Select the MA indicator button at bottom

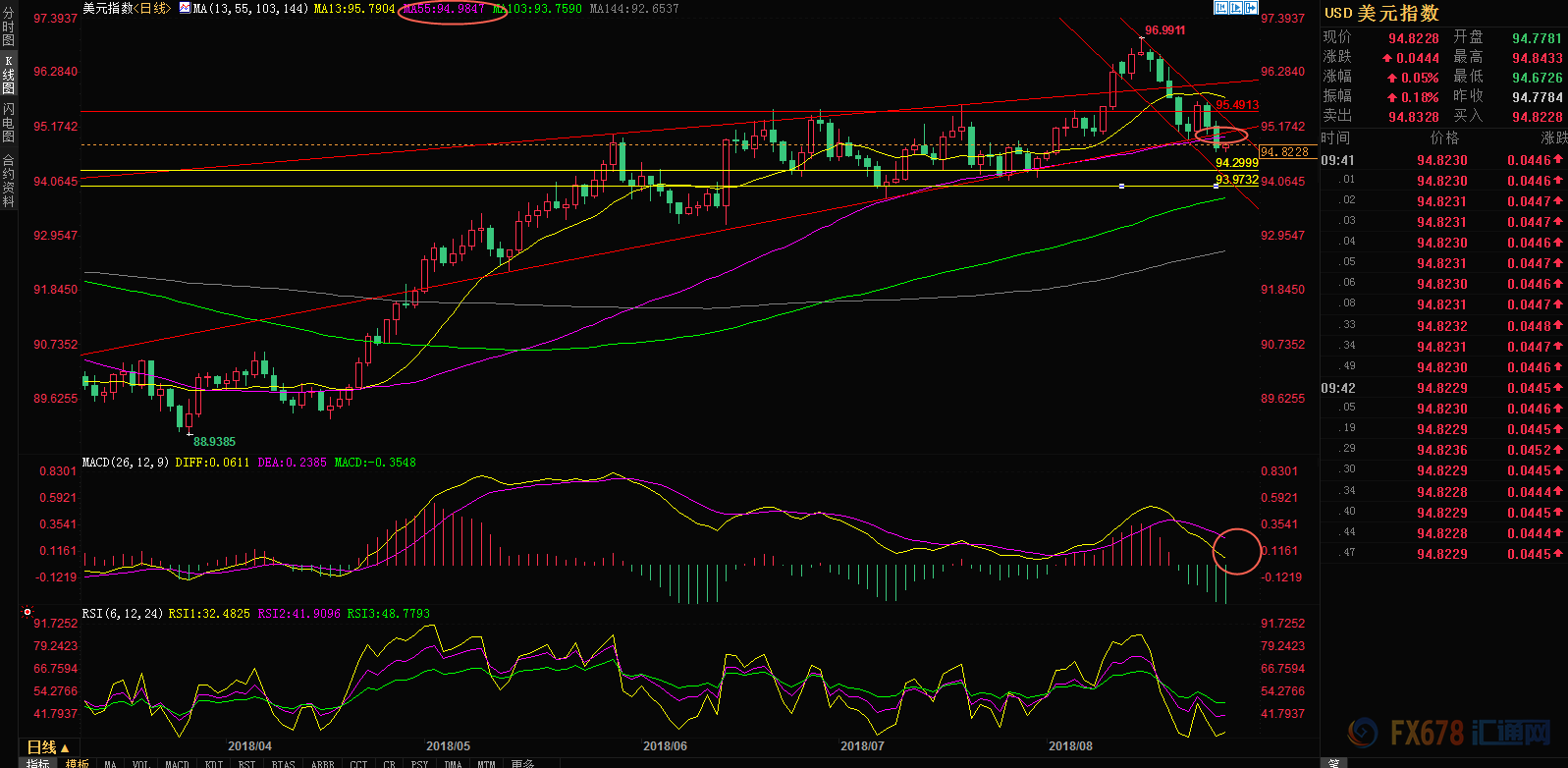[110, 763]
